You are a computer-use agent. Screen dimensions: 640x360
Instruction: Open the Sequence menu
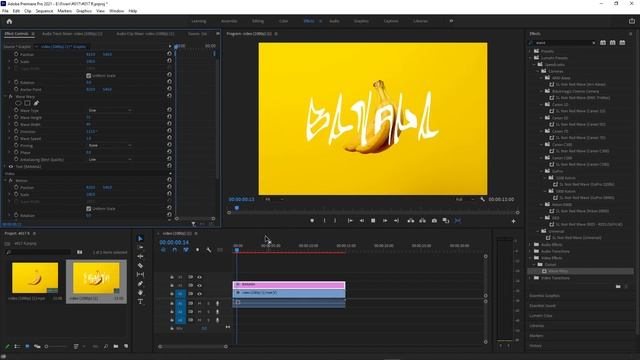[44, 11]
